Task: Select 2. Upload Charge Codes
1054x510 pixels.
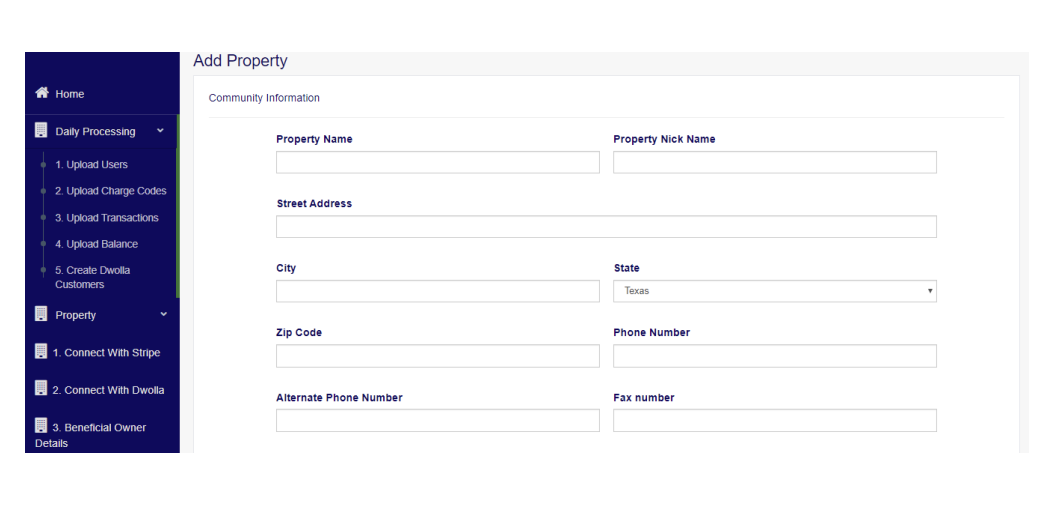Action: [111, 191]
